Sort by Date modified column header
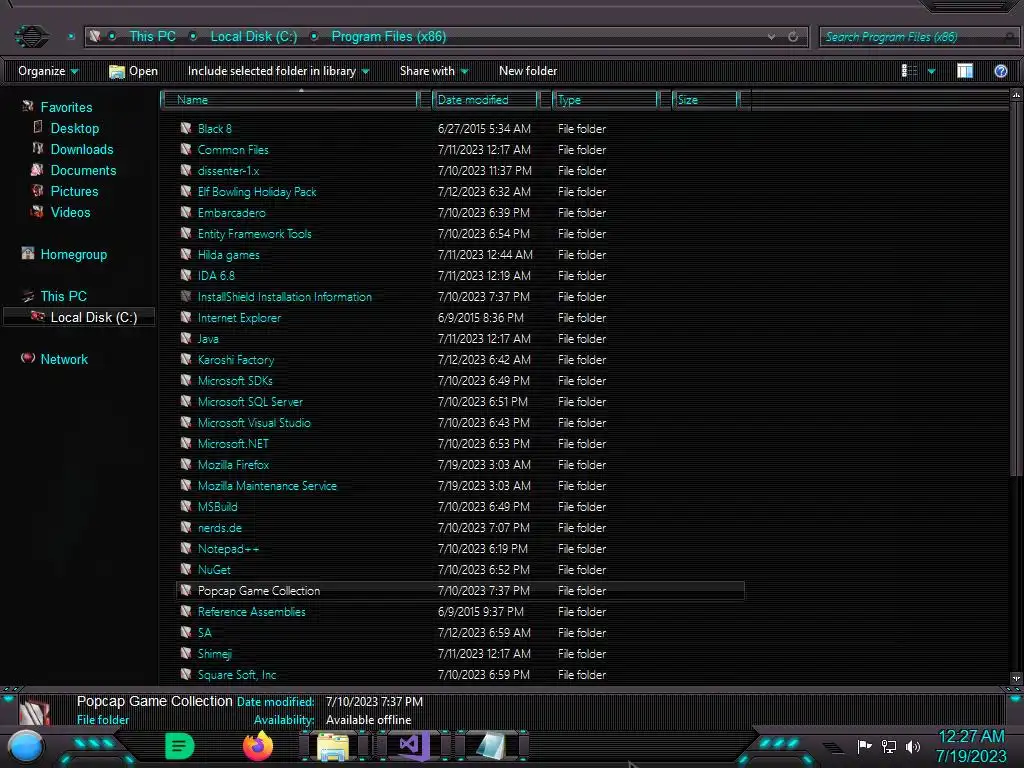This screenshot has width=1024, height=768. pos(485,99)
